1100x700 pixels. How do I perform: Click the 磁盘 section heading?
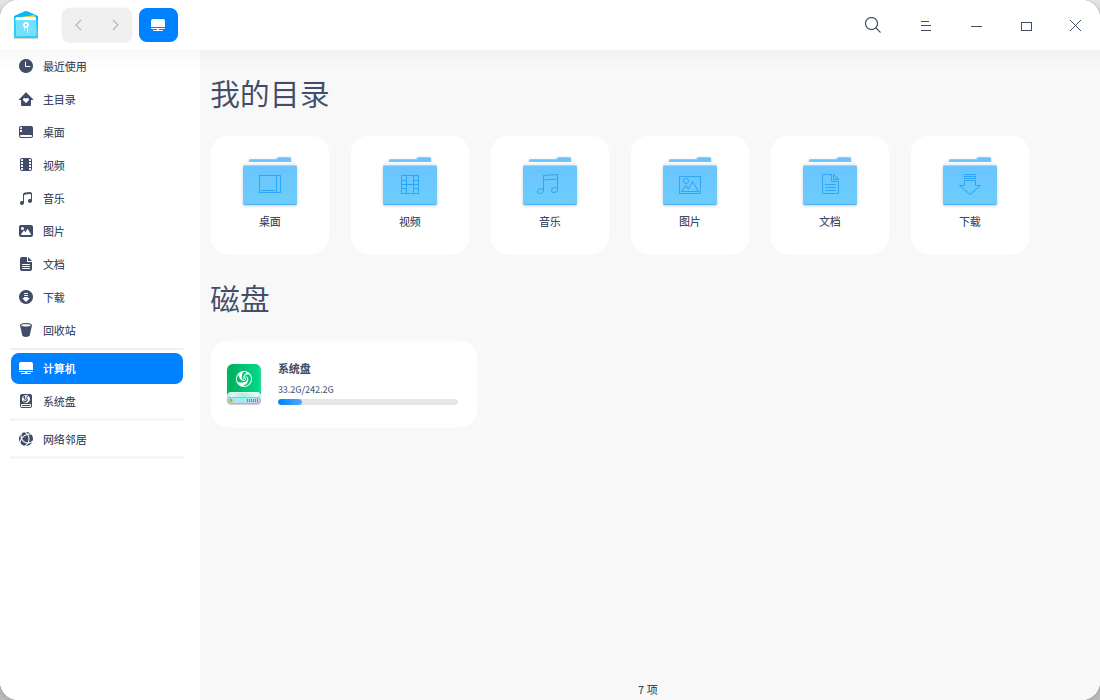(240, 299)
